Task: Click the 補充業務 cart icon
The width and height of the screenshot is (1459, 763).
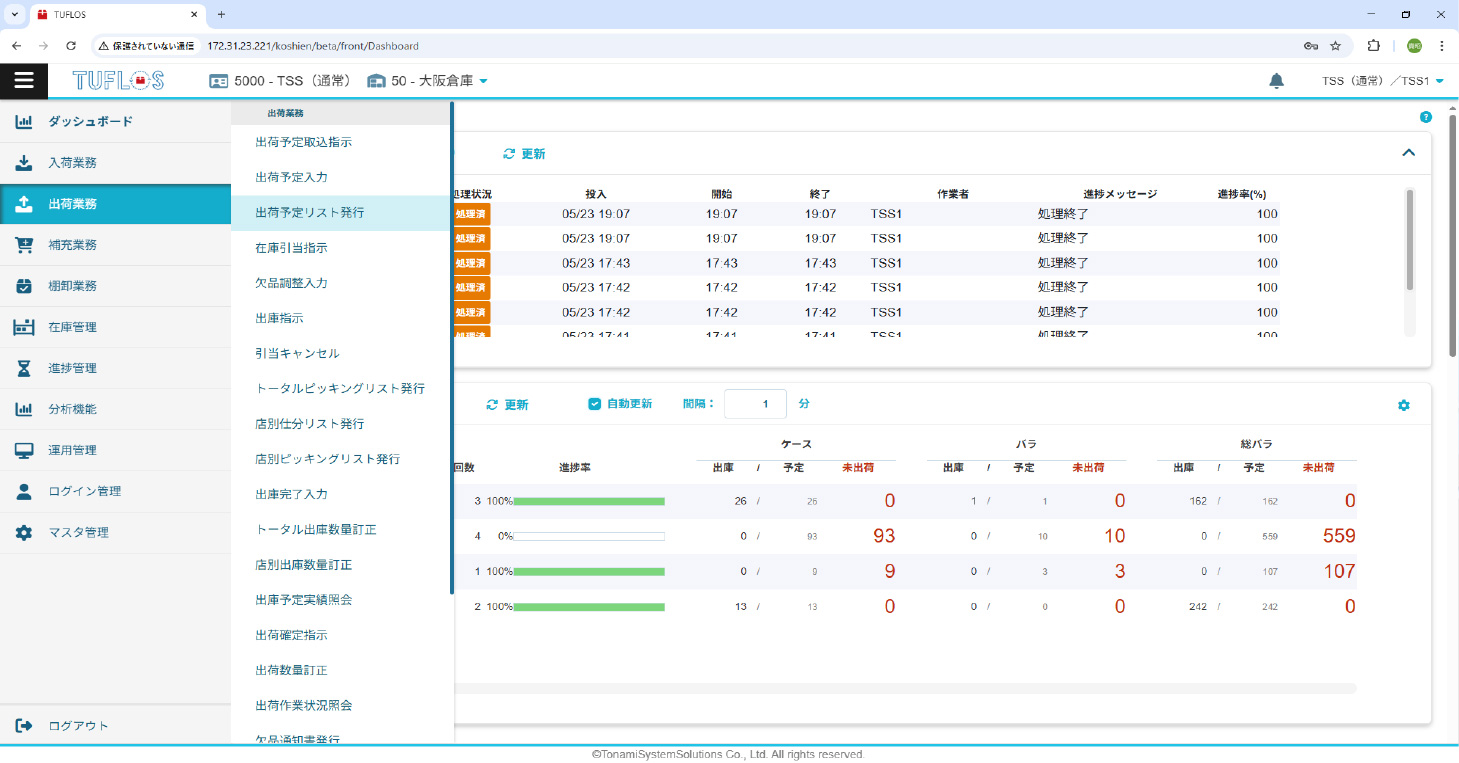Action: (x=24, y=245)
